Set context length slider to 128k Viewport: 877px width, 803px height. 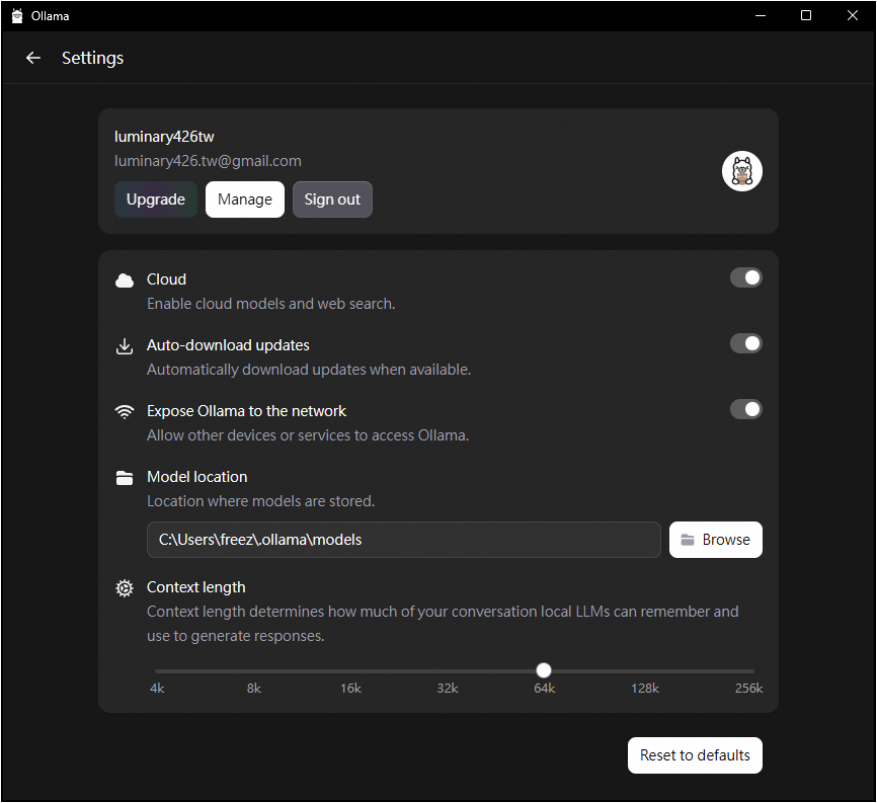coord(645,671)
